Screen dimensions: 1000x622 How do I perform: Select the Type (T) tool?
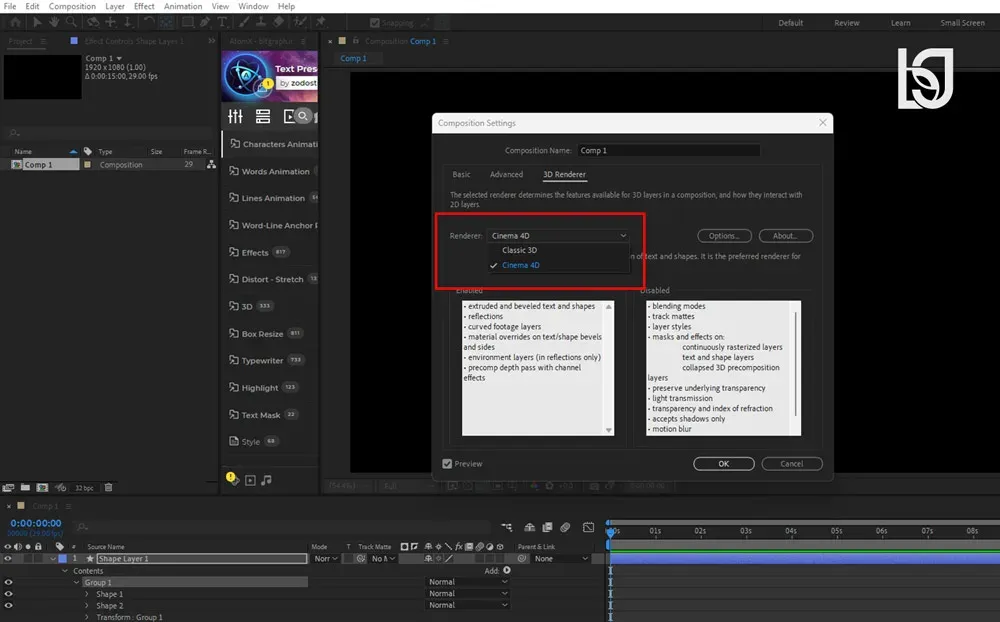click(x=223, y=22)
